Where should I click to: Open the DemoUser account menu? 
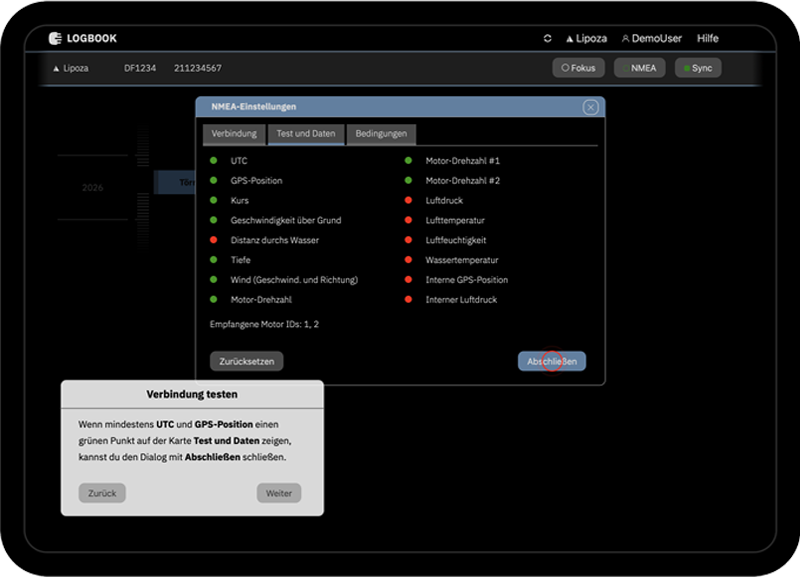click(652, 39)
